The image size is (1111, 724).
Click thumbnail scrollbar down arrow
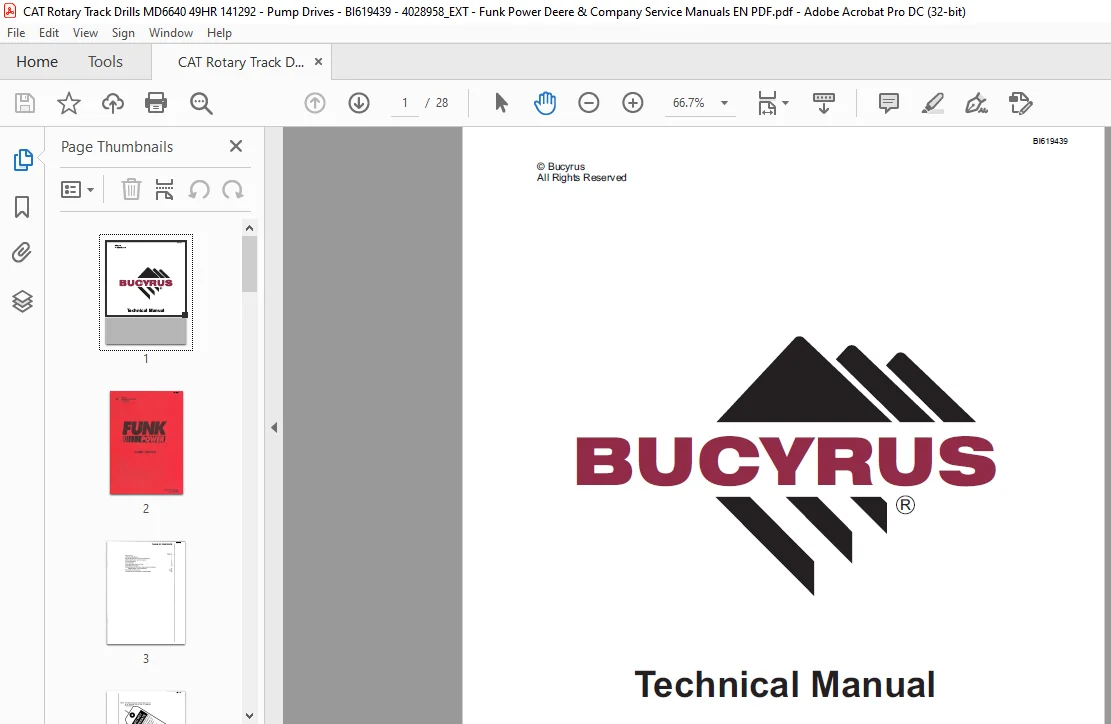coord(249,715)
